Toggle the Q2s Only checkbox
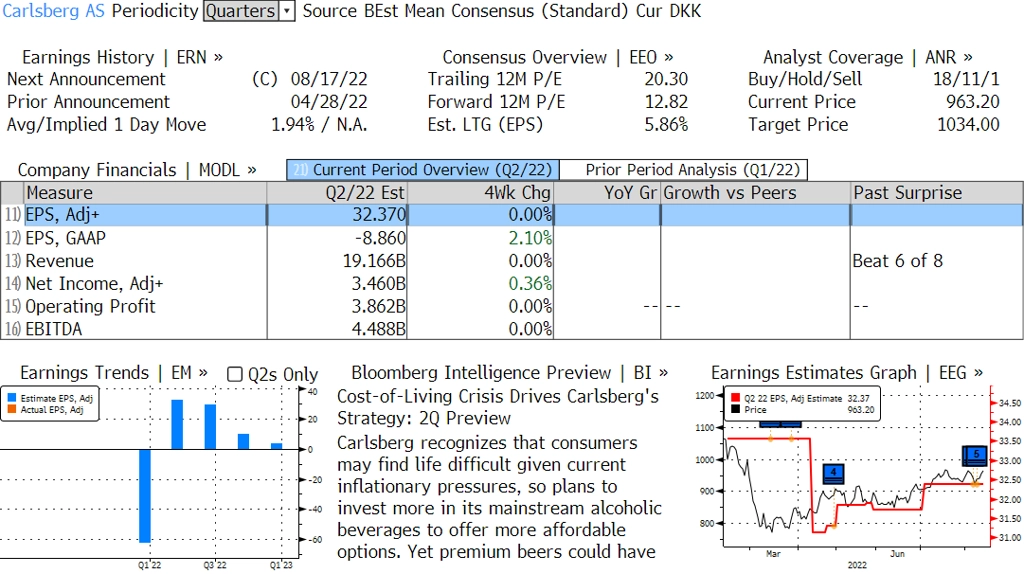The width and height of the screenshot is (1024, 574). (234, 374)
